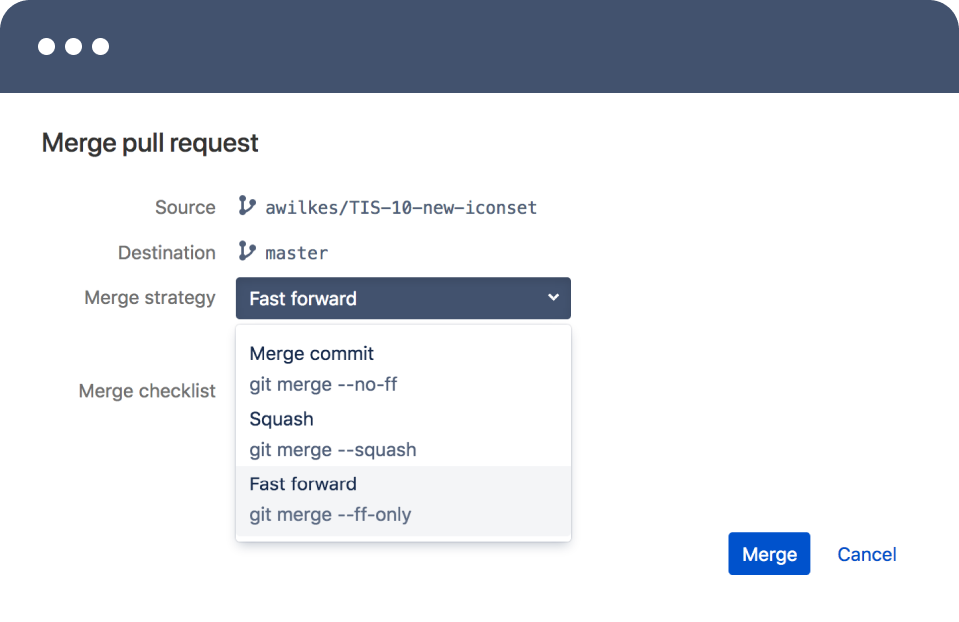
Task: Click the Source field label
Action: 185,207
